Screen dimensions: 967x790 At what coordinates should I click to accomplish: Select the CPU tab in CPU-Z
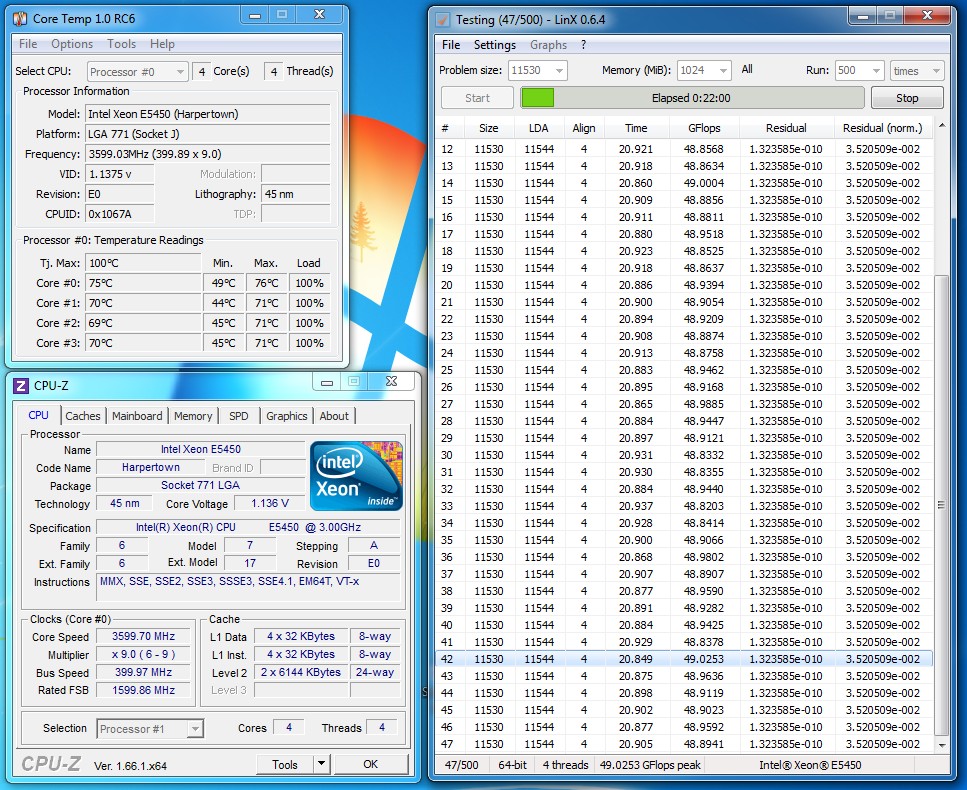click(38, 415)
